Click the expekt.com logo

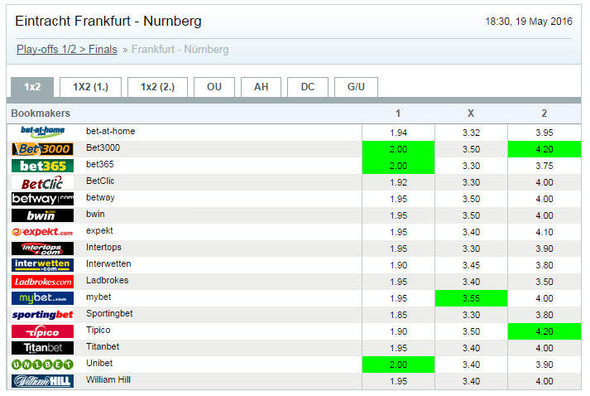pos(43,232)
